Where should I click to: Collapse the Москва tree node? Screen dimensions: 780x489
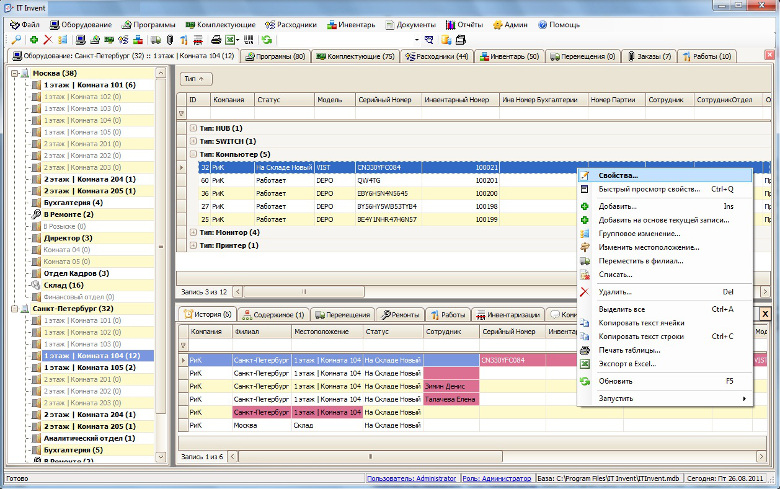coord(15,74)
